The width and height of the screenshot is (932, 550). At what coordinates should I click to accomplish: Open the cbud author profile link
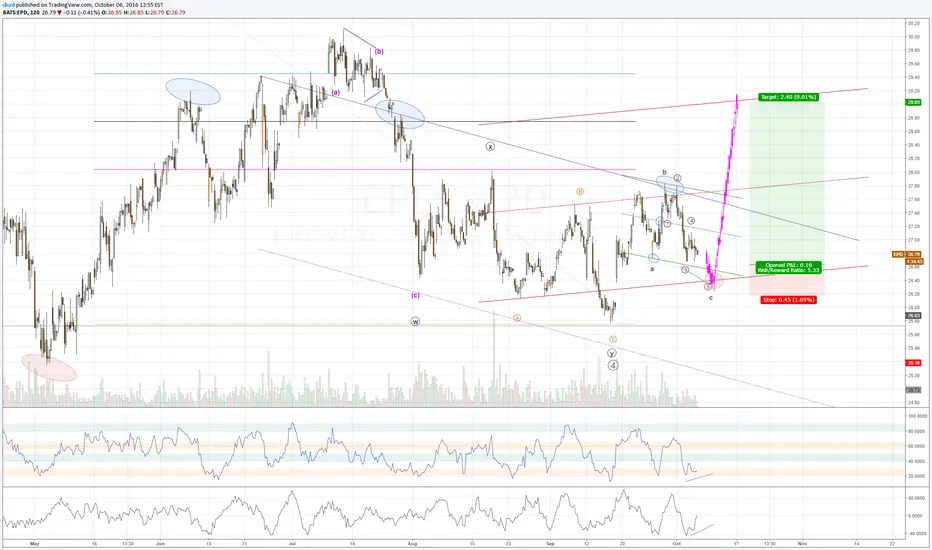click(x=8, y=5)
